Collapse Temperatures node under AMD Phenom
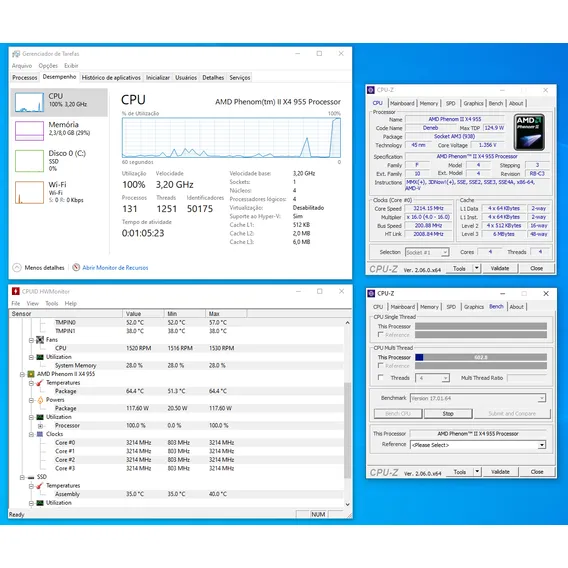The image size is (568, 568). click(31, 383)
